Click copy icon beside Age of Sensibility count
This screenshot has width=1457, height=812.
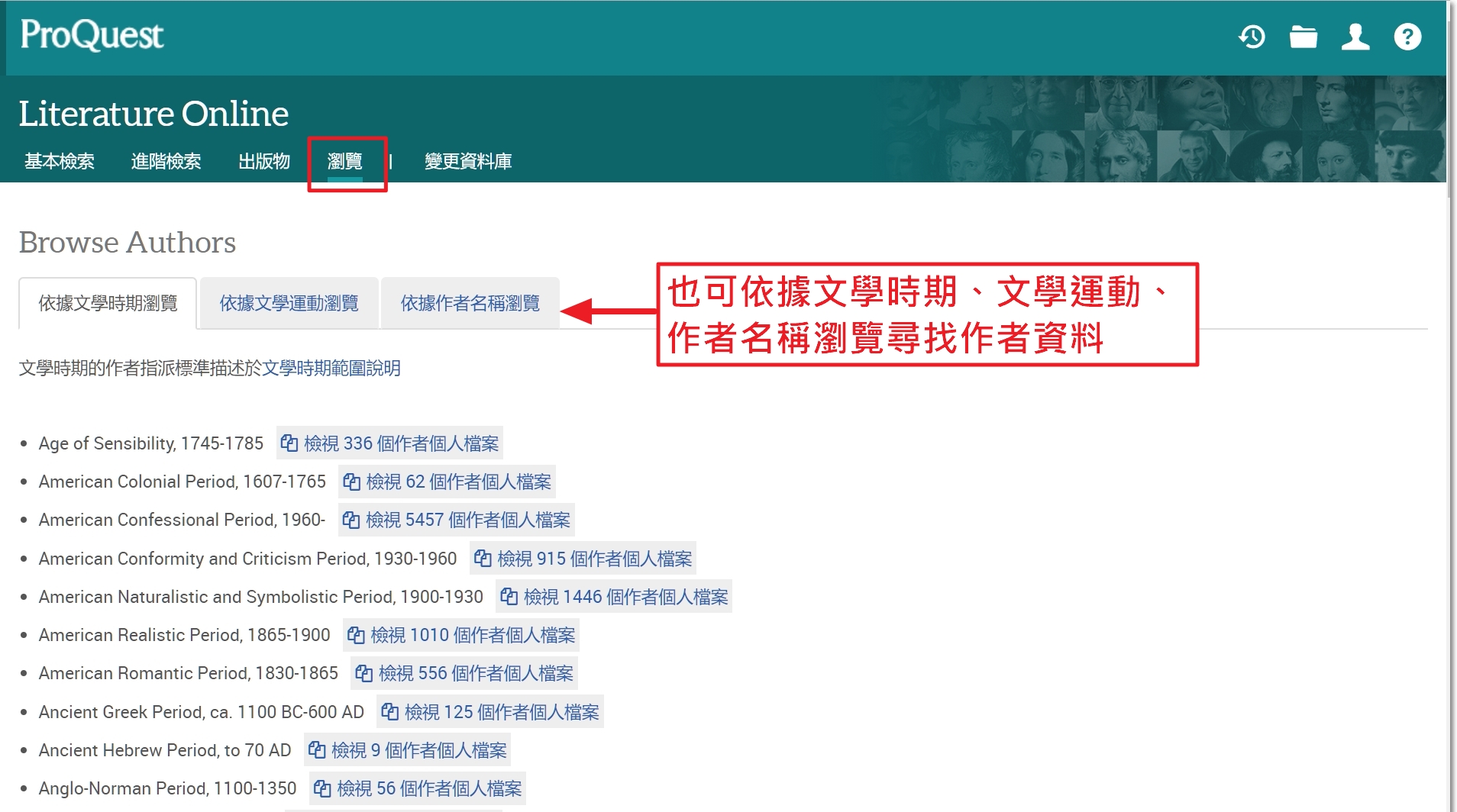[x=289, y=443]
